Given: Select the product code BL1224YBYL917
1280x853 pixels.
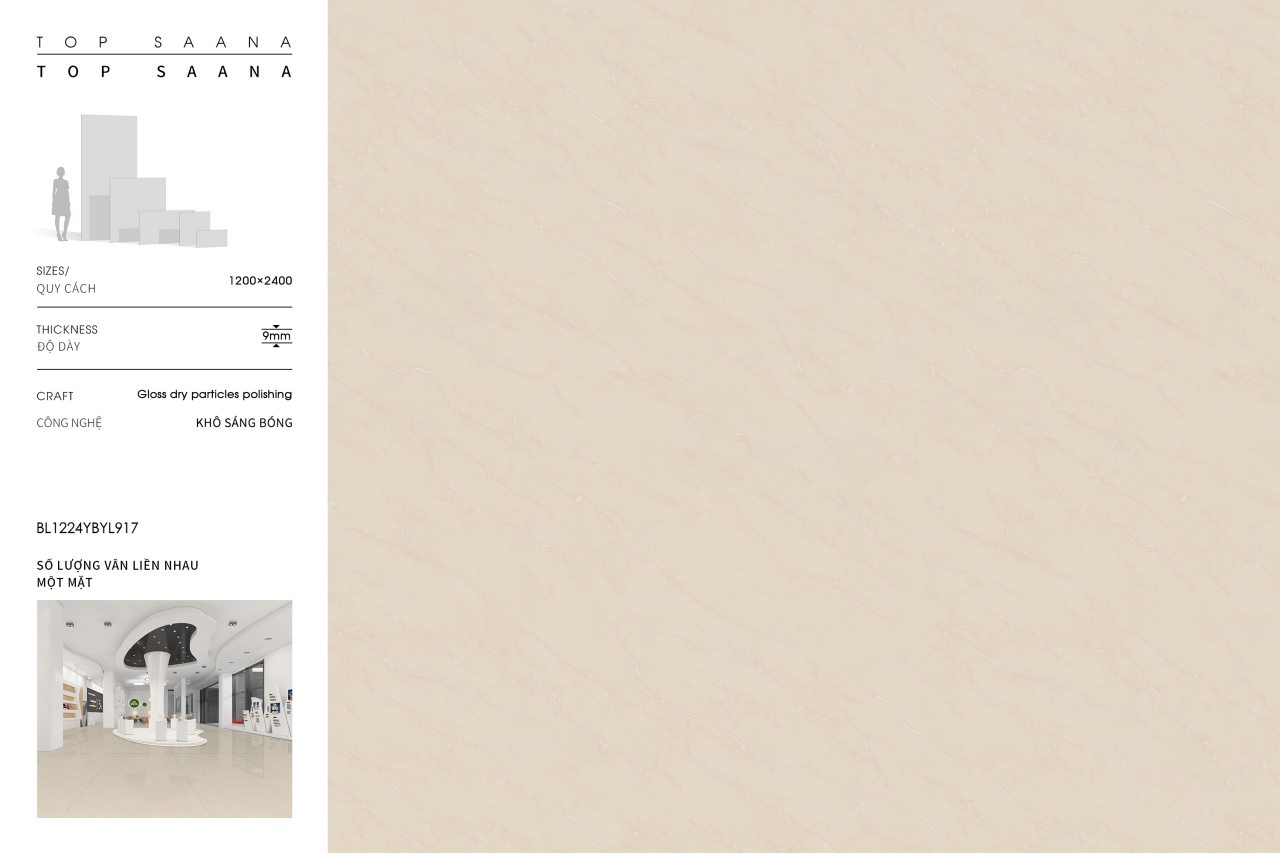Looking at the screenshot, I should coord(87,528).
